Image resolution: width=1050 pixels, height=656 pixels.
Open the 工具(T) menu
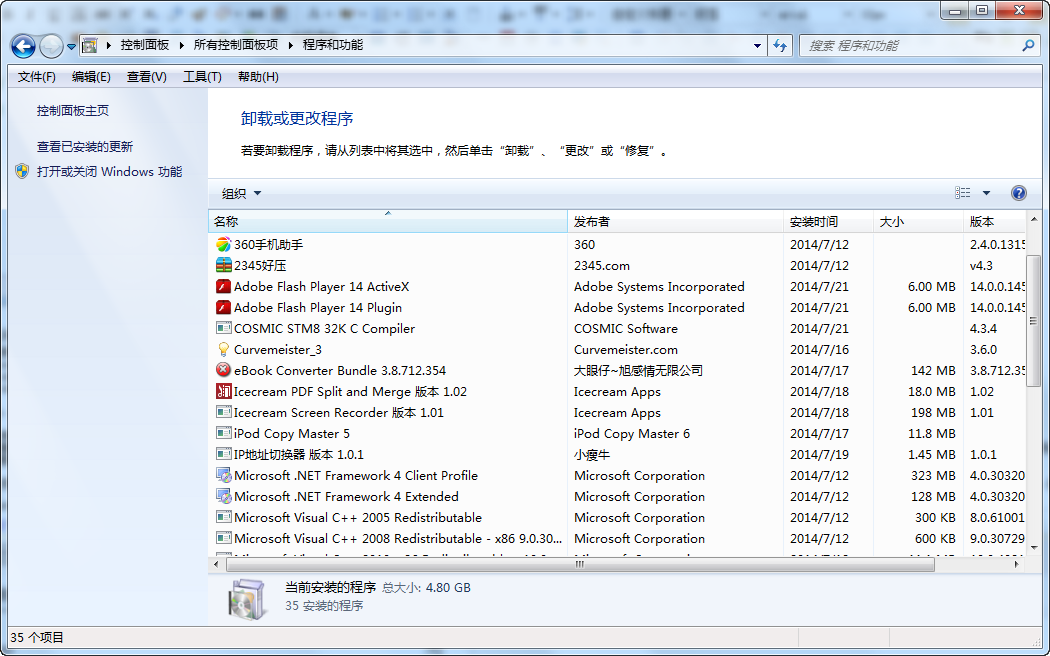point(201,77)
